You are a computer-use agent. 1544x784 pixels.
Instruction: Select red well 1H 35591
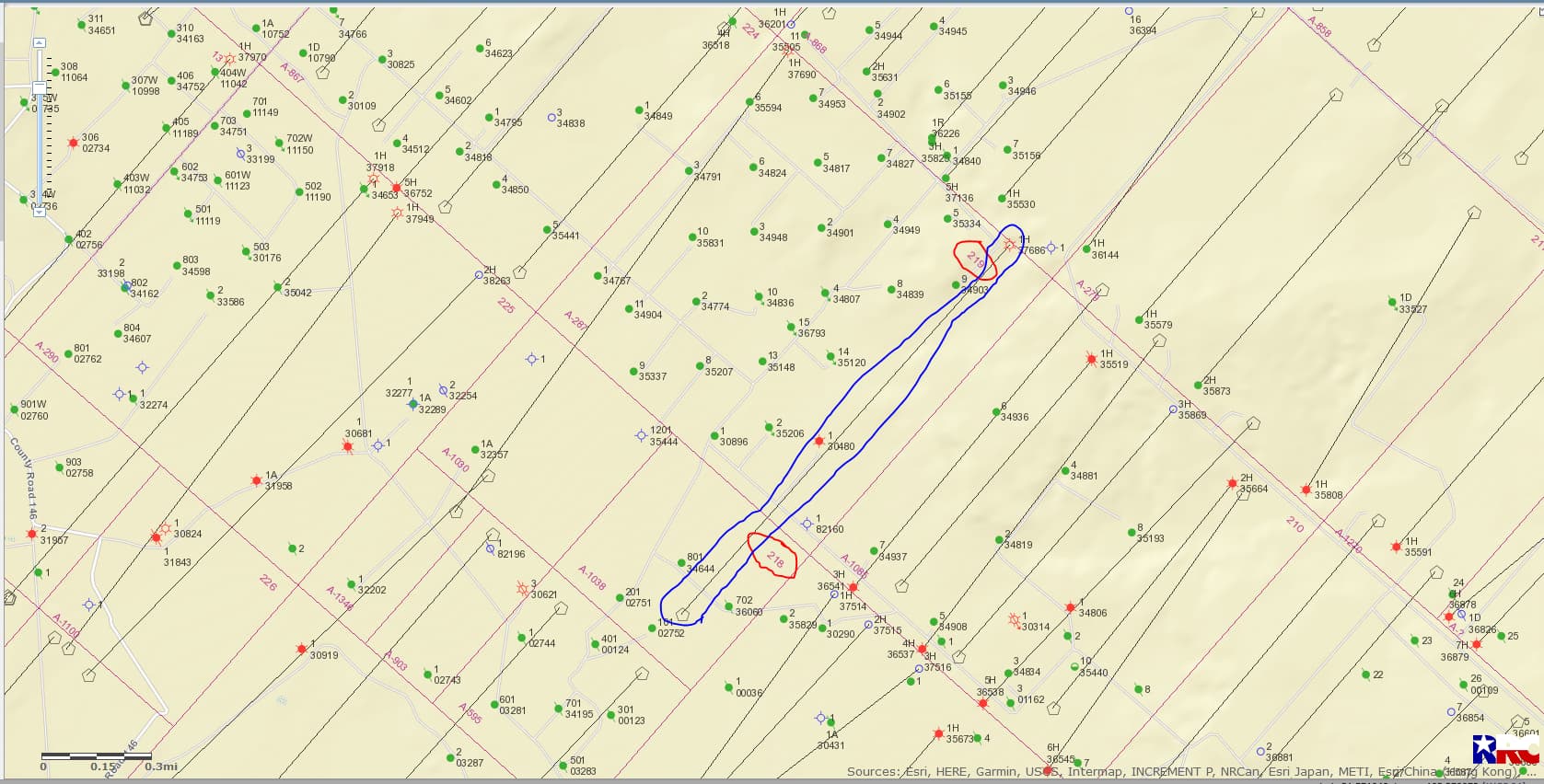pyautogui.click(x=1396, y=547)
